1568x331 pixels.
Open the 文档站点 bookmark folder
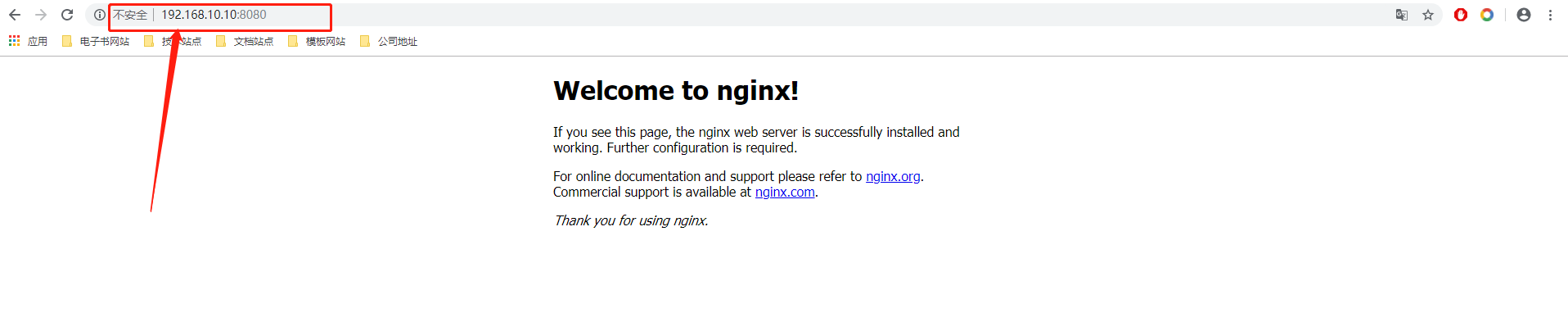click(x=245, y=41)
